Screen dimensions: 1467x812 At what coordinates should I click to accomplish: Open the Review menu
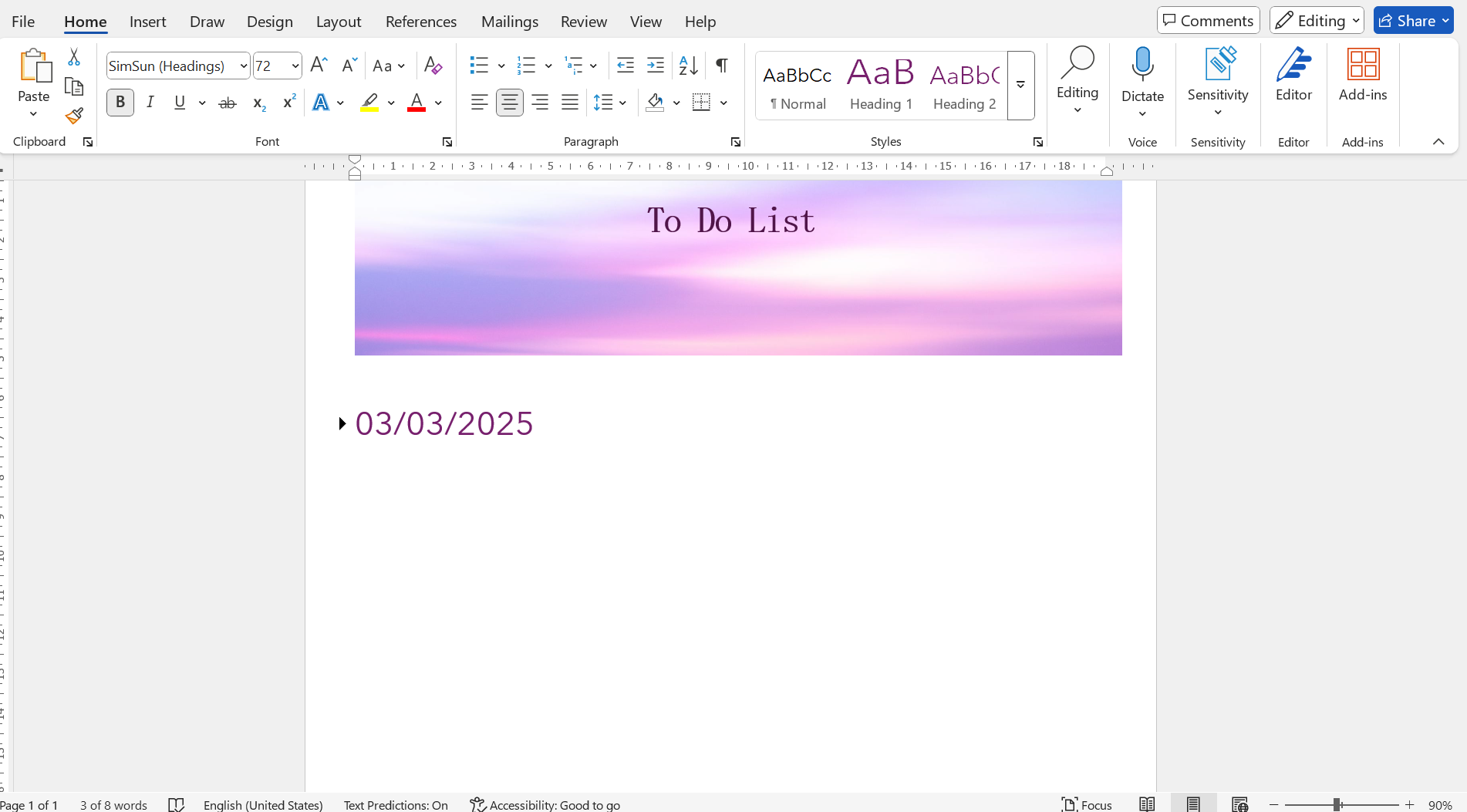click(x=583, y=21)
